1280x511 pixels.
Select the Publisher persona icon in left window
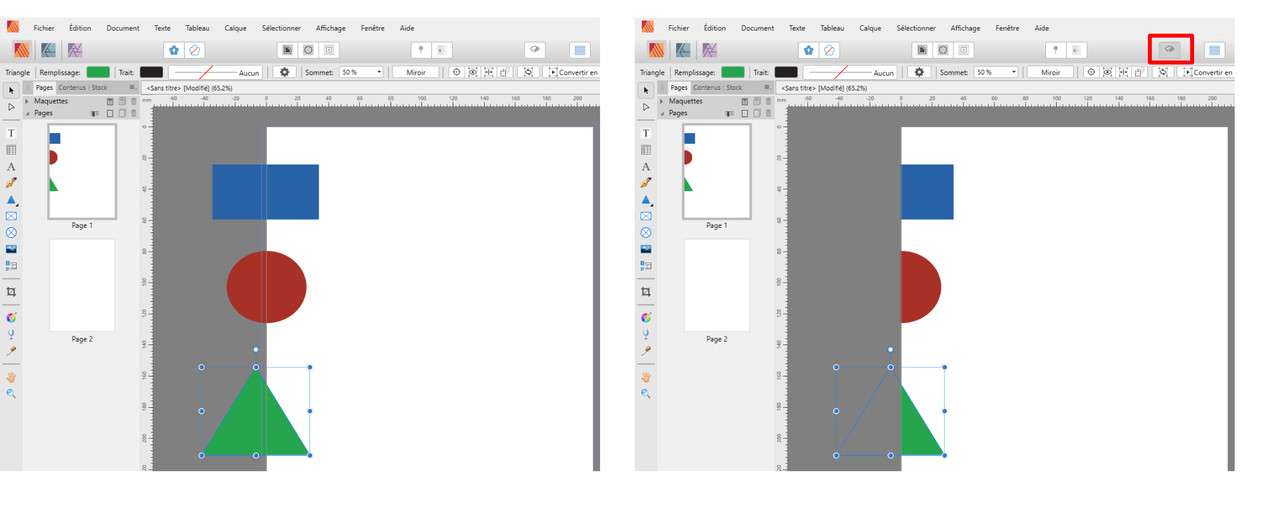pos(21,50)
